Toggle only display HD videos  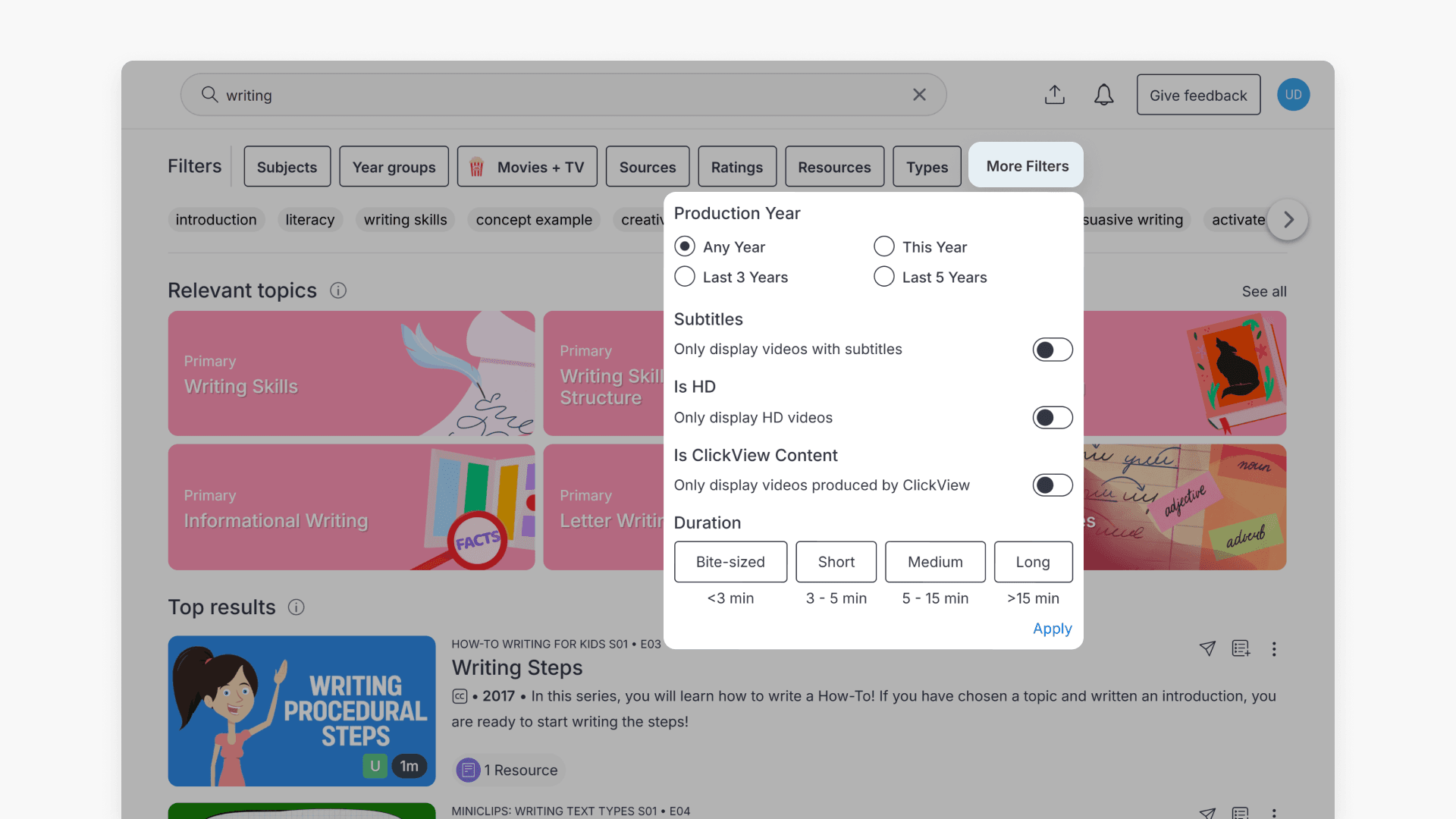click(1052, 418)
